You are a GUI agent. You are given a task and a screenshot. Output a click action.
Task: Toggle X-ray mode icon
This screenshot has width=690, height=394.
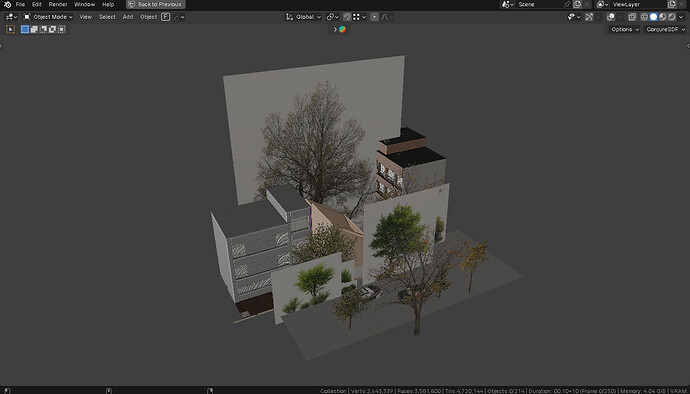pyautogui.click(x=632, y=17)
